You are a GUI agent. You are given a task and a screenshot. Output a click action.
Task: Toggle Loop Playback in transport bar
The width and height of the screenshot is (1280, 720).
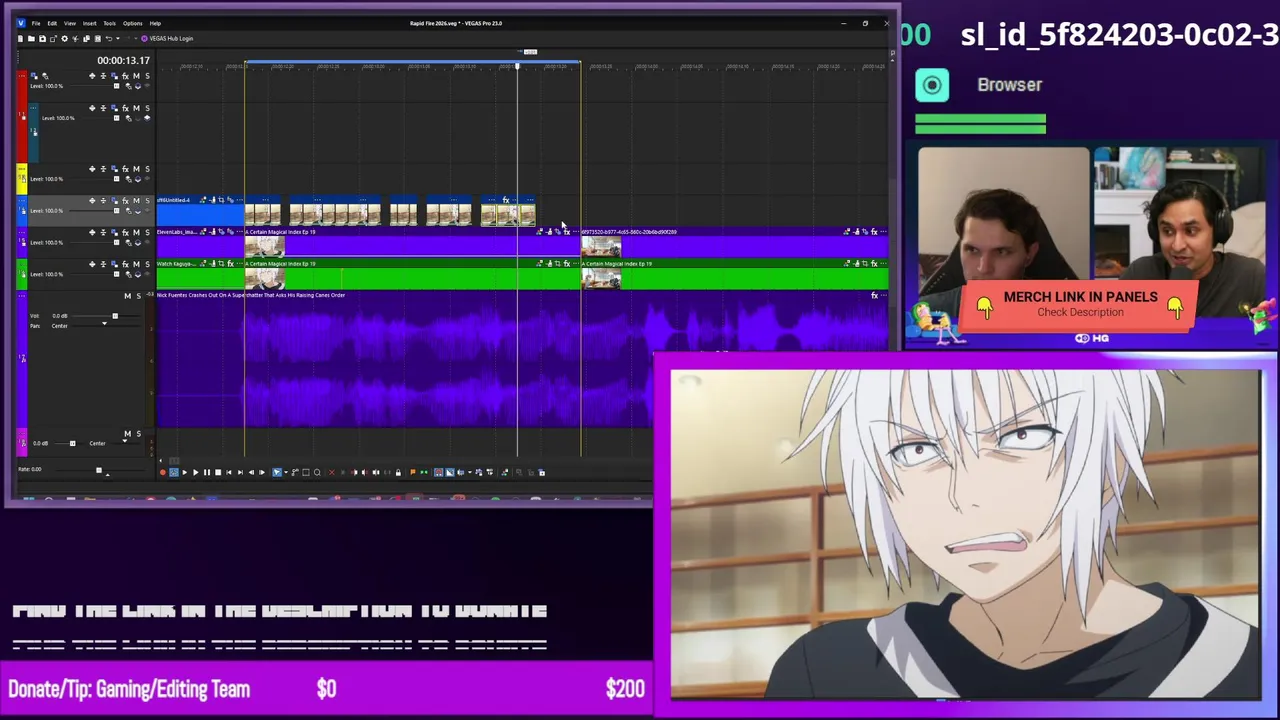174,472
